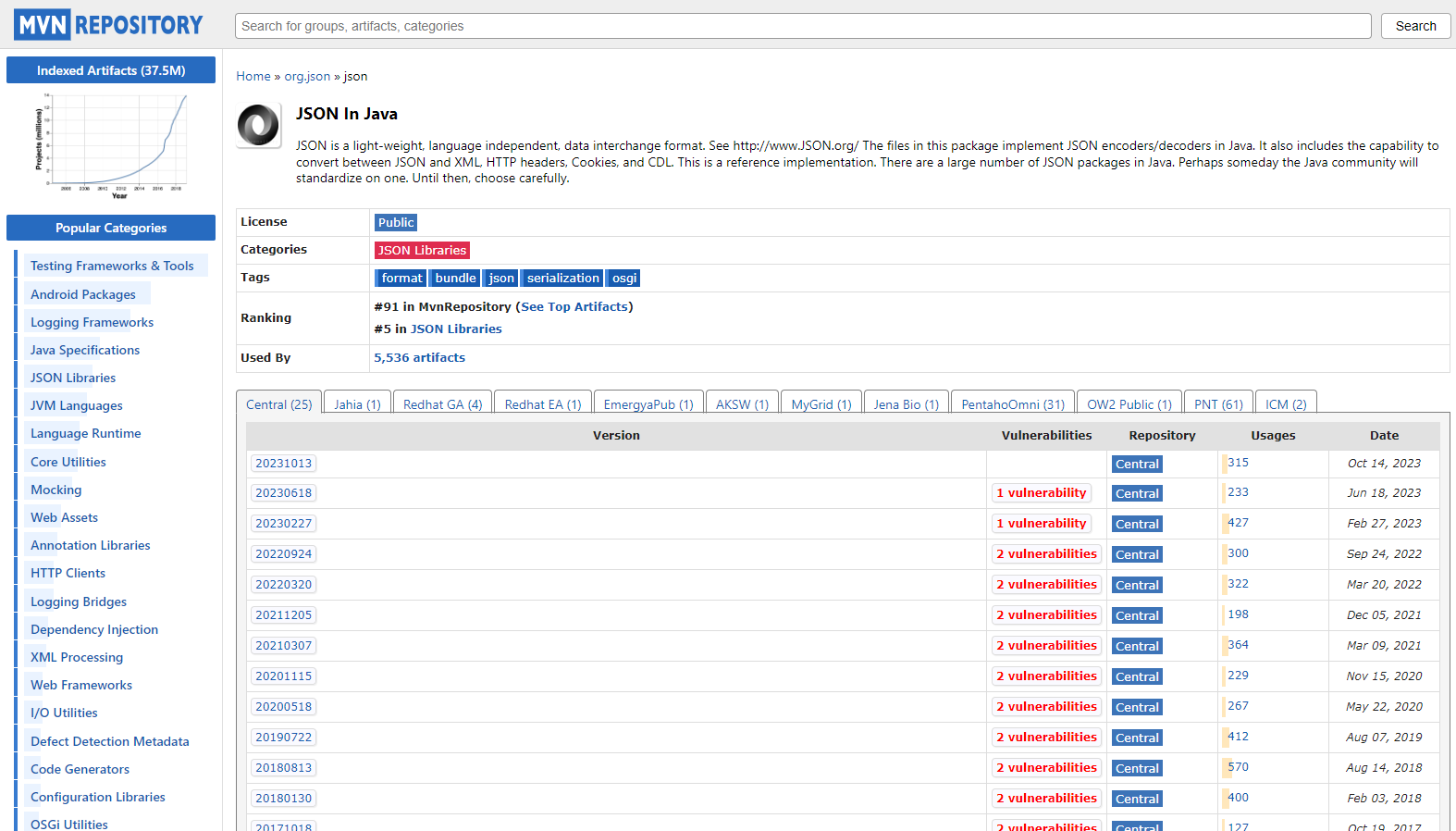Open XML Processing category
1456x831 pixels.
(77, 657)
